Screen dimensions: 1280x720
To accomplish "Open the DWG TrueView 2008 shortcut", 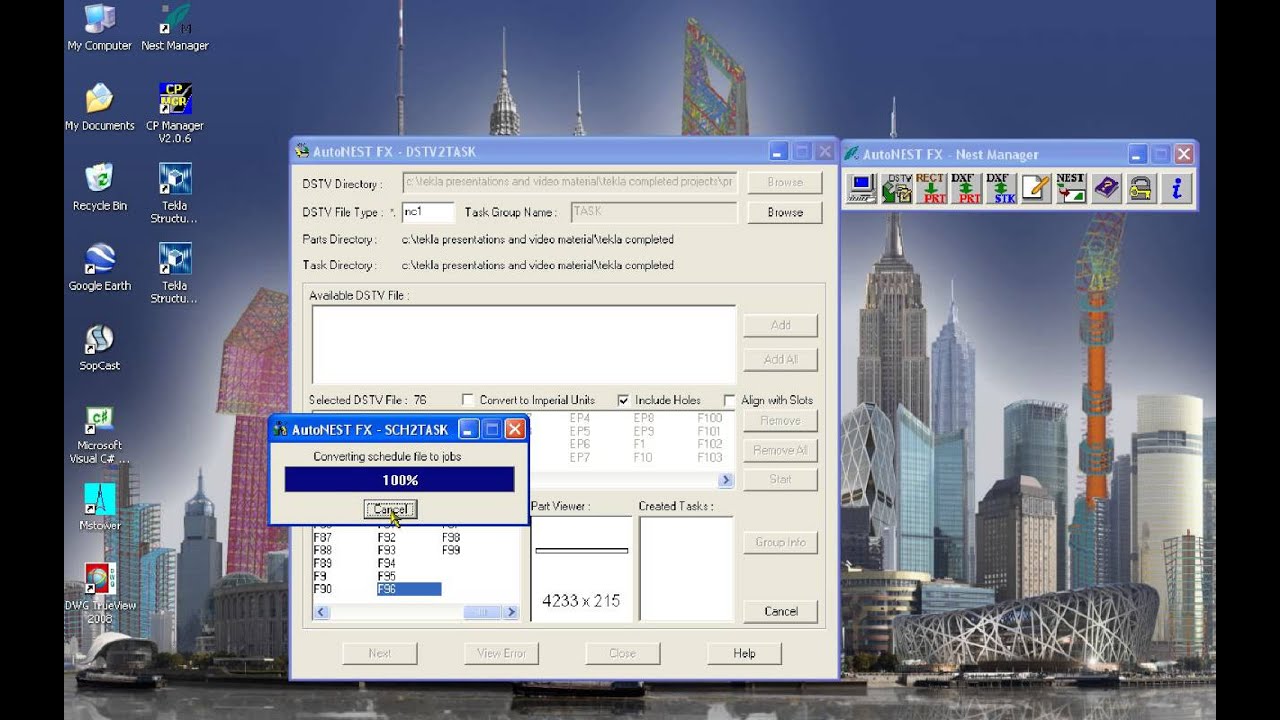I will (x=99, y=594).
